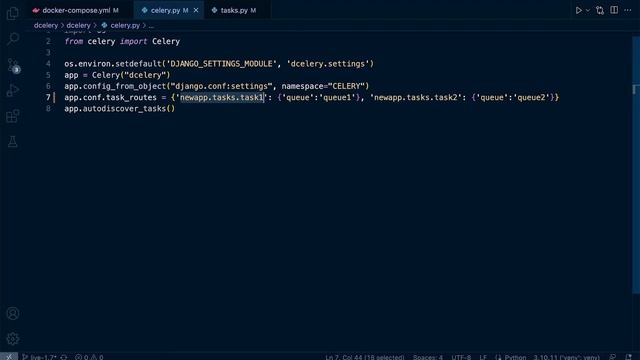Change indentation via Spaces: 4 indicator

pos(427,357)
